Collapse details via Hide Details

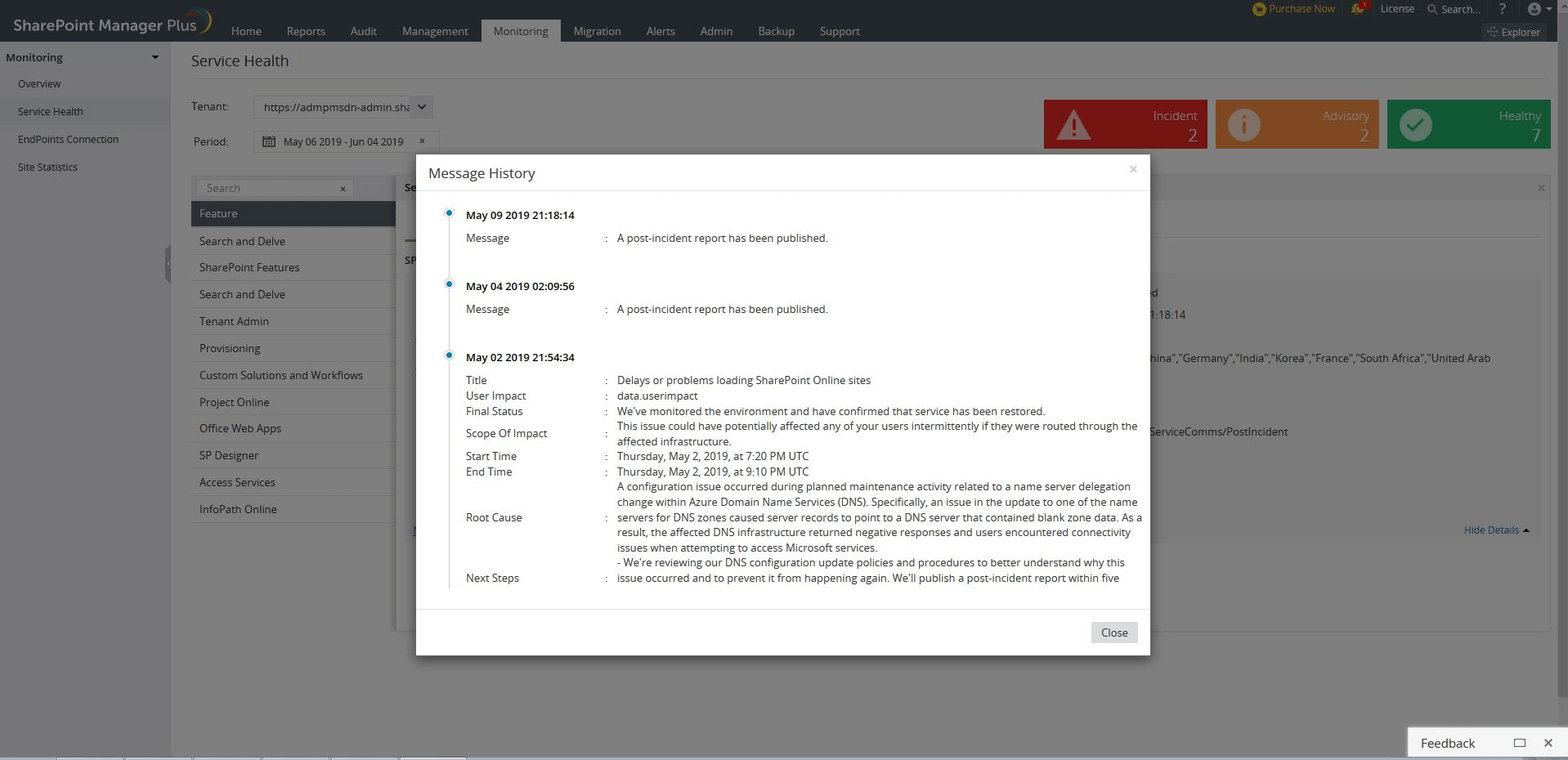click(x=1496, y=530)
